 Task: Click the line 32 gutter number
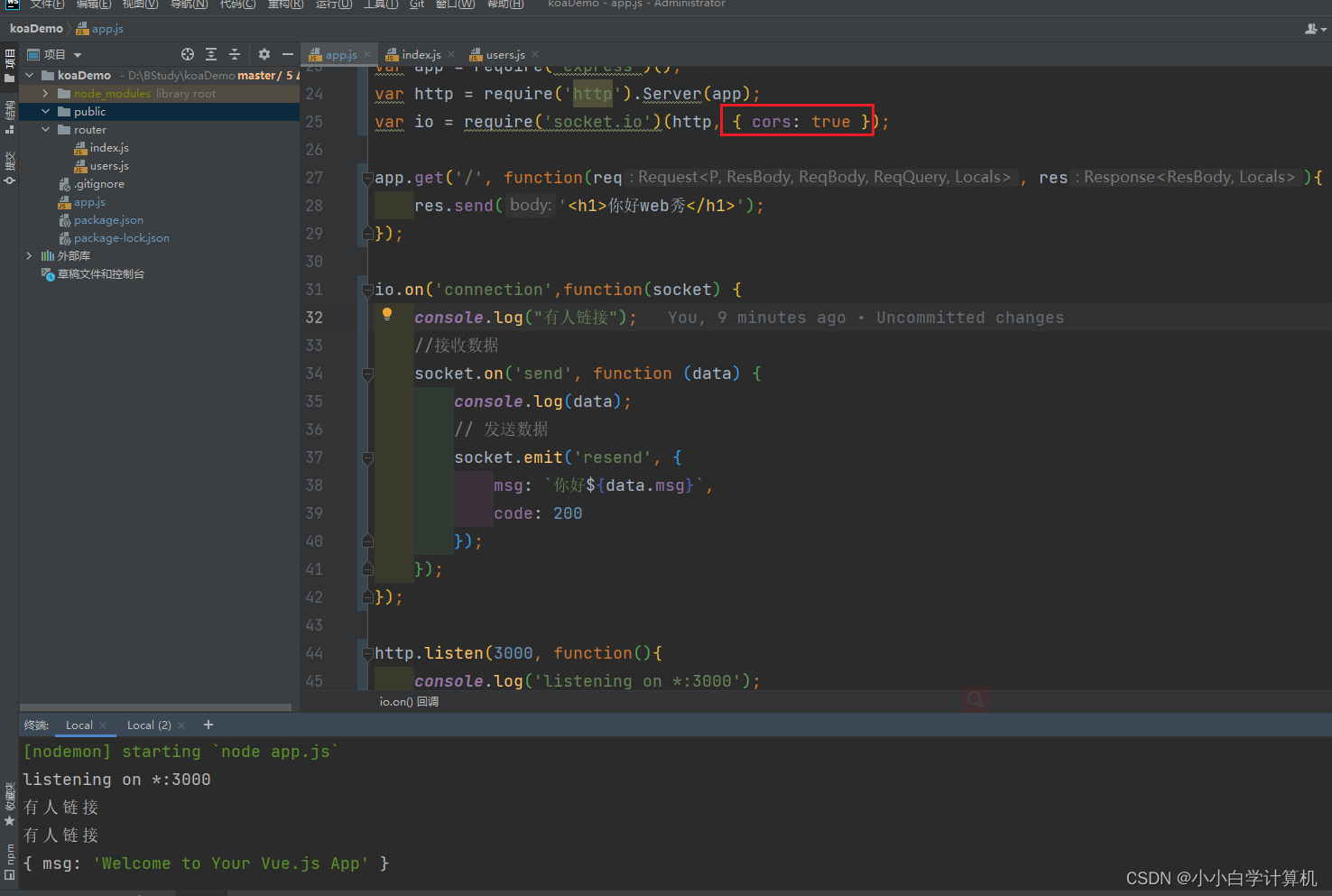click(314, 318)
